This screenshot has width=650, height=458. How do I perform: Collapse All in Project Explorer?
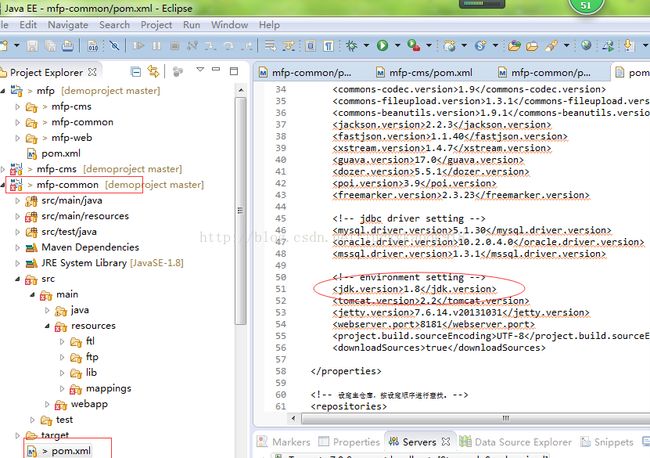click(x=136, y=72)
